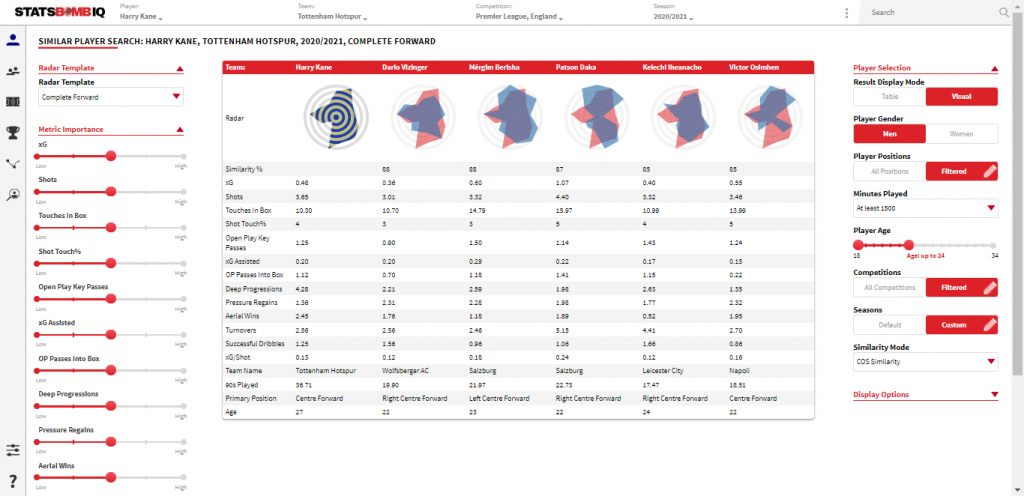Click the Patson Daka column header
This screenshot has height=496, width=1024.
click(x=575, y=67)
